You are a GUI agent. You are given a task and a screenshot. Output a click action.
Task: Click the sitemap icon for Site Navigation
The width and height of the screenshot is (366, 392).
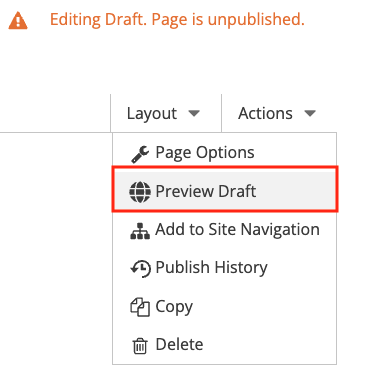click(x=140, y=231)
